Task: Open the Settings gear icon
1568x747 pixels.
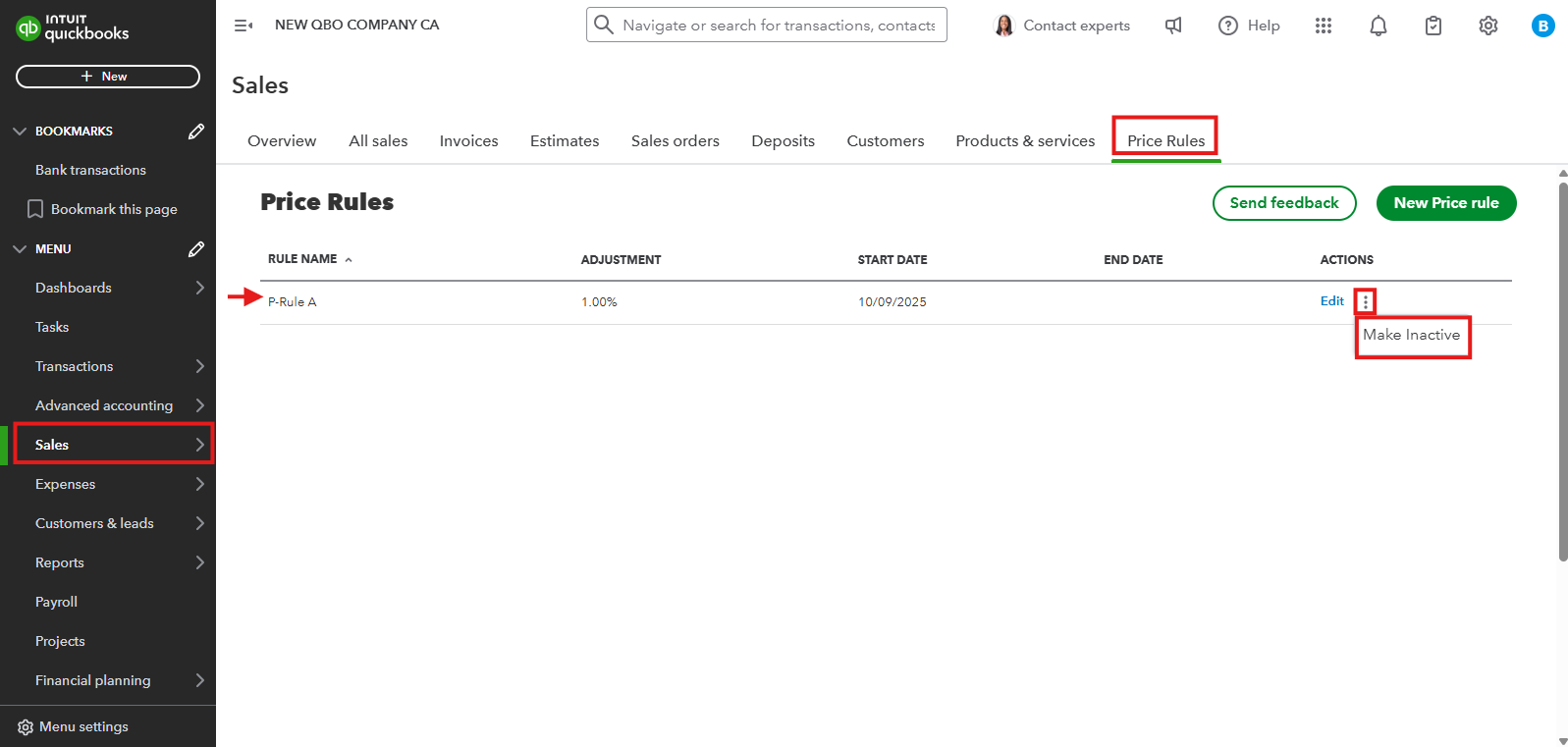Action: point(1488,26)
